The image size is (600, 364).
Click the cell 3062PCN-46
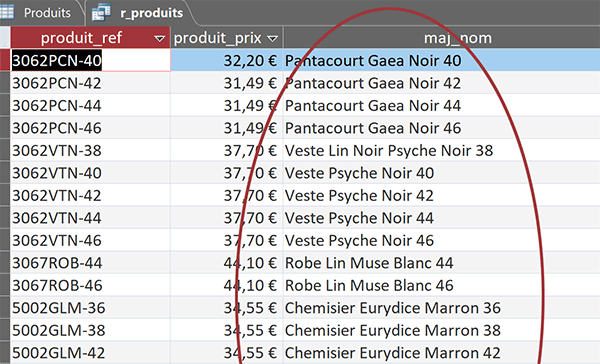click(90, 128)
